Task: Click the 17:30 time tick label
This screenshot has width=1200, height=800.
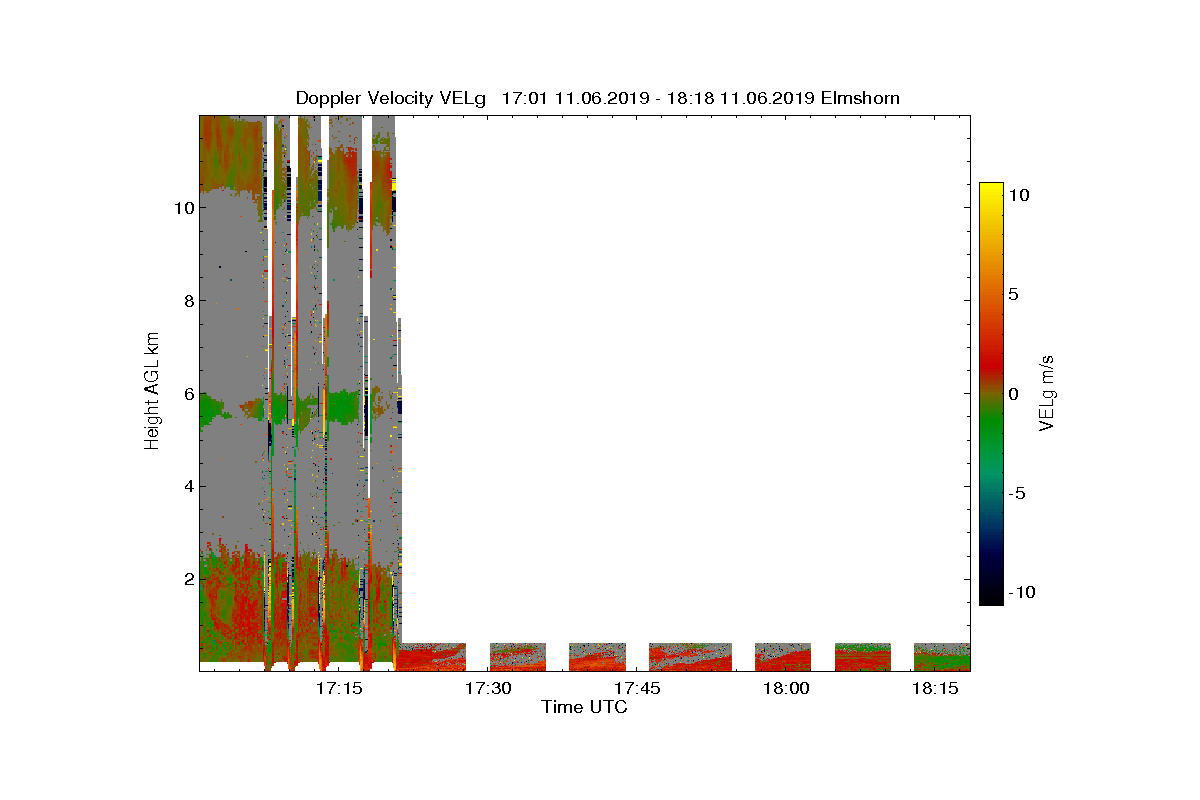Action: pos(488,688)
